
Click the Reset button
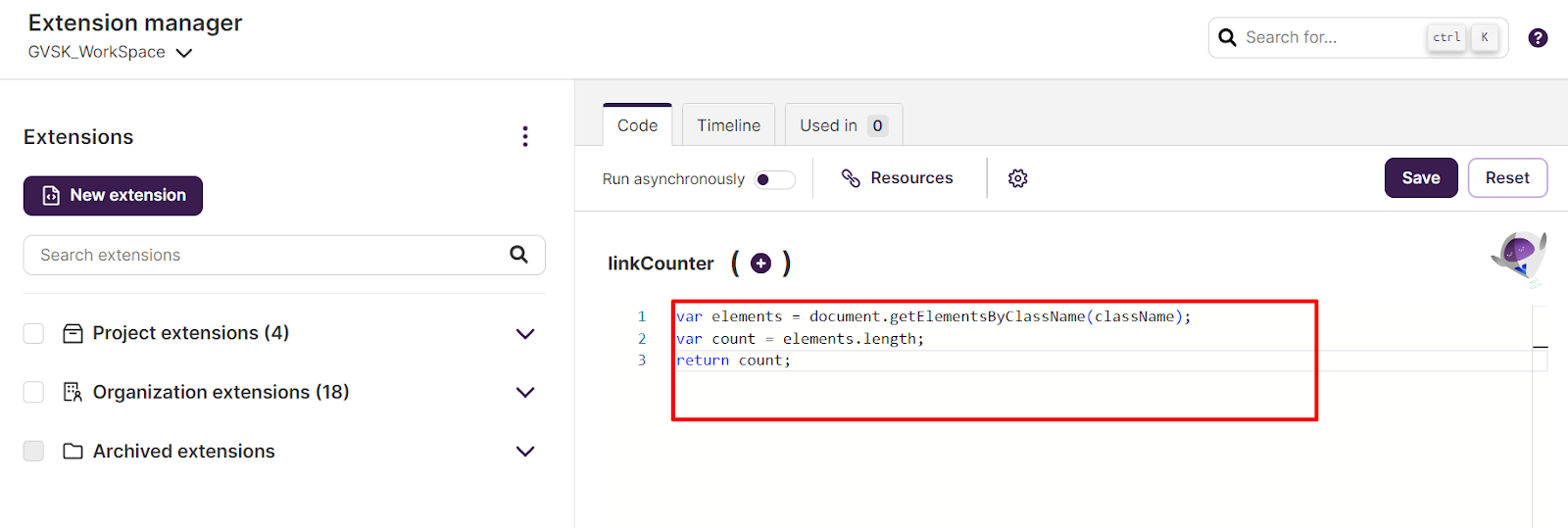coord(1507,178)
